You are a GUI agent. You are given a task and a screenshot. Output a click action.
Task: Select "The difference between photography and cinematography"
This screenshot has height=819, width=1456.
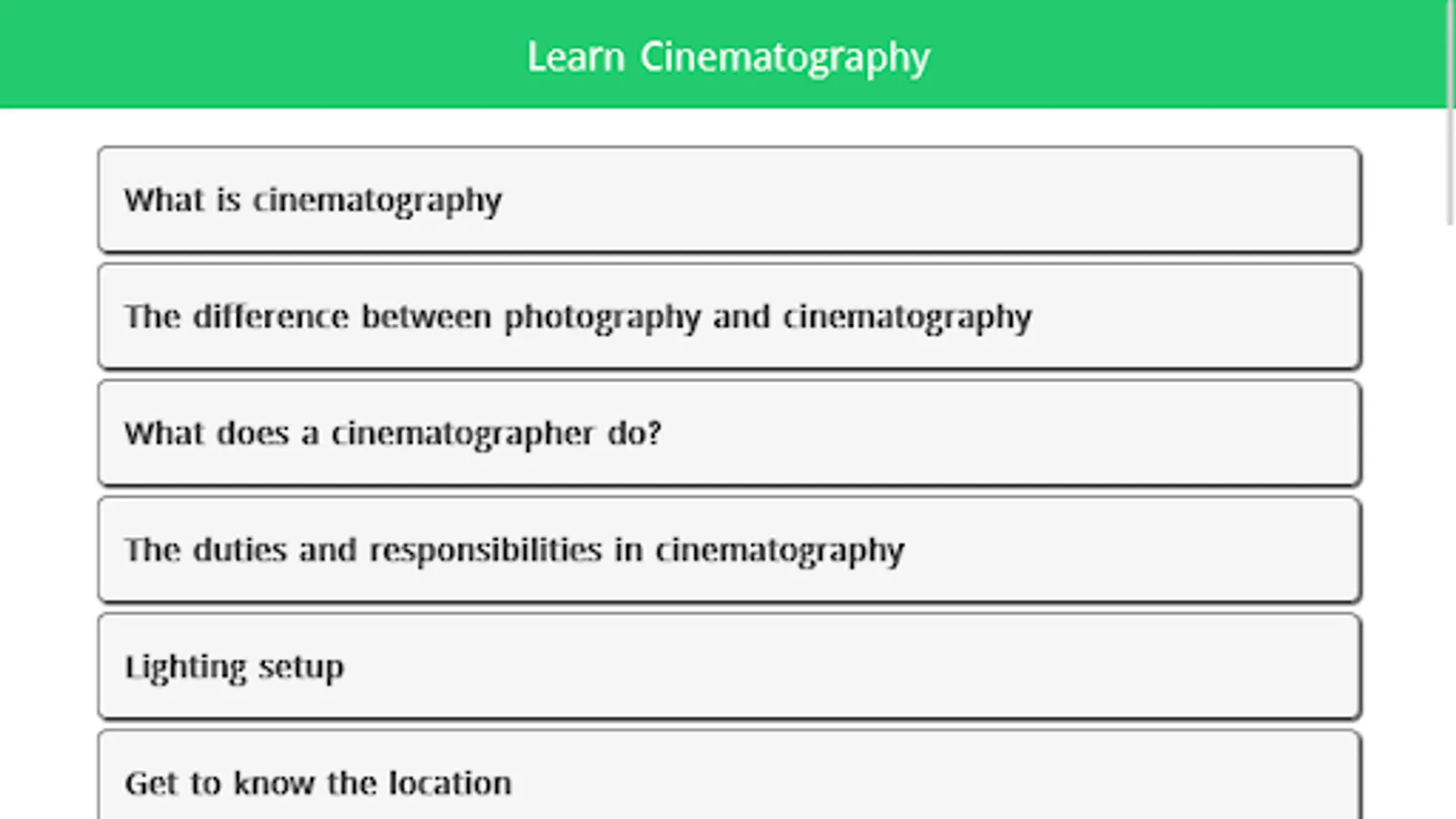[728, 317]
